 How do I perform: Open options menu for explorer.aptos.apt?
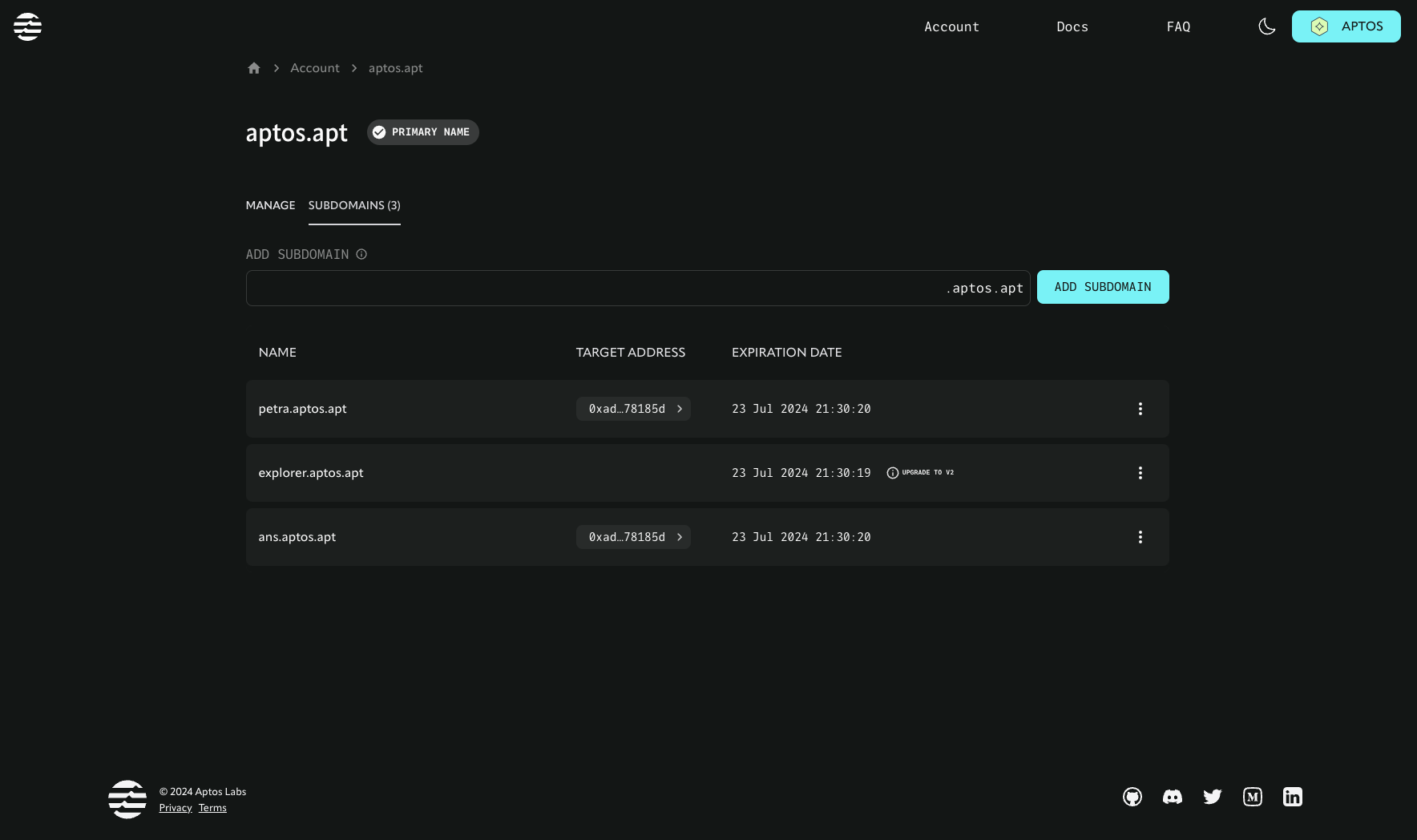point(1140,473)
